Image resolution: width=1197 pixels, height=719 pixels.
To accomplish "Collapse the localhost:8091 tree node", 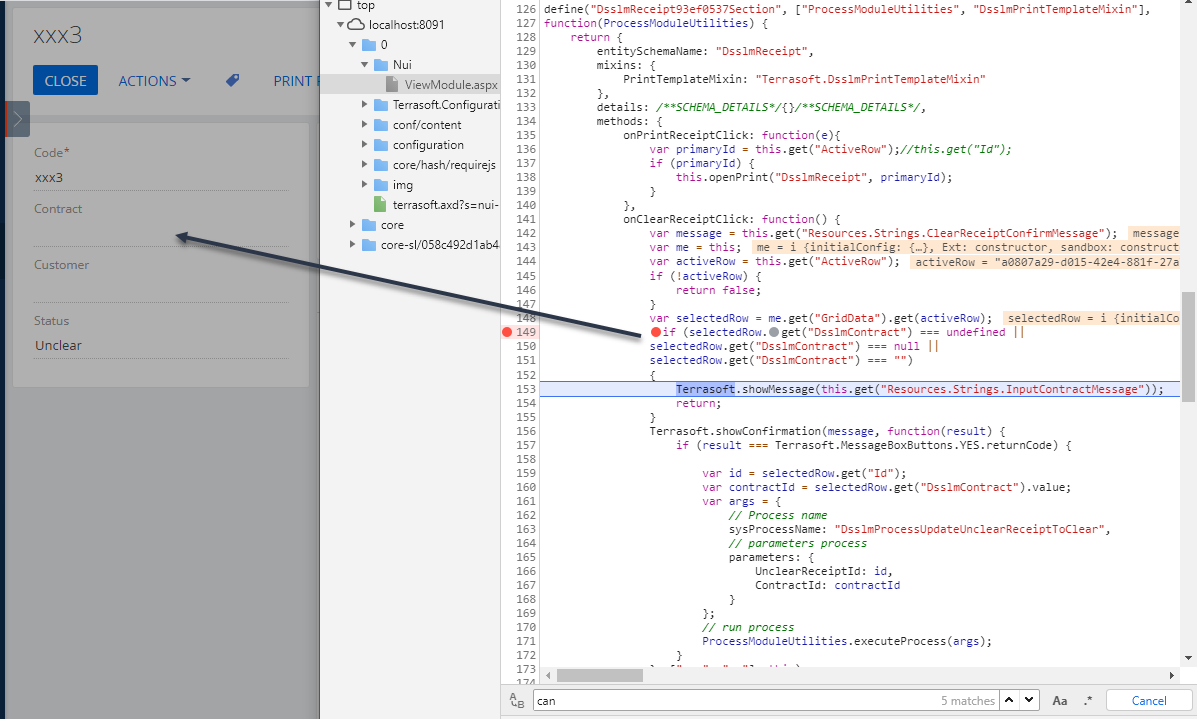I will click(340, 24).
